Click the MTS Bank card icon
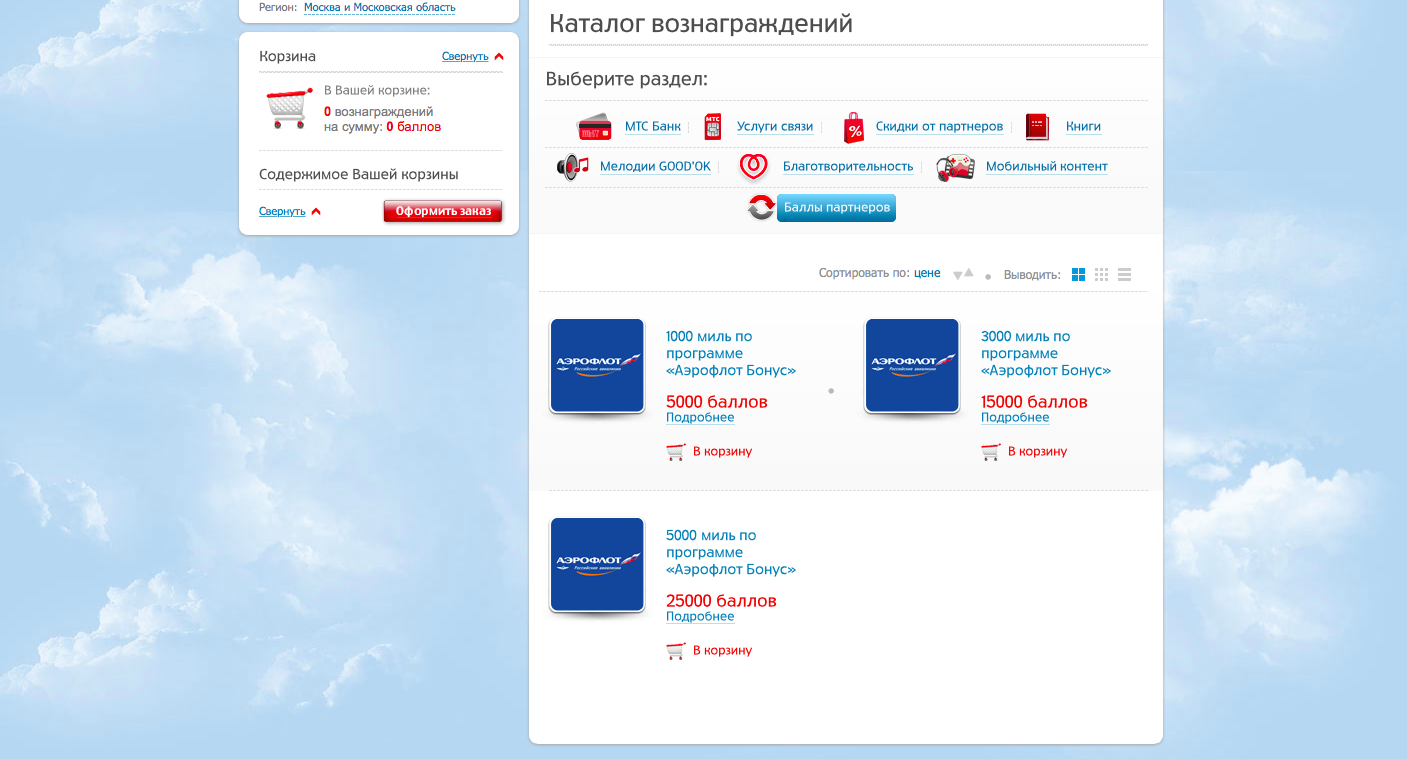 coord(594,127)
